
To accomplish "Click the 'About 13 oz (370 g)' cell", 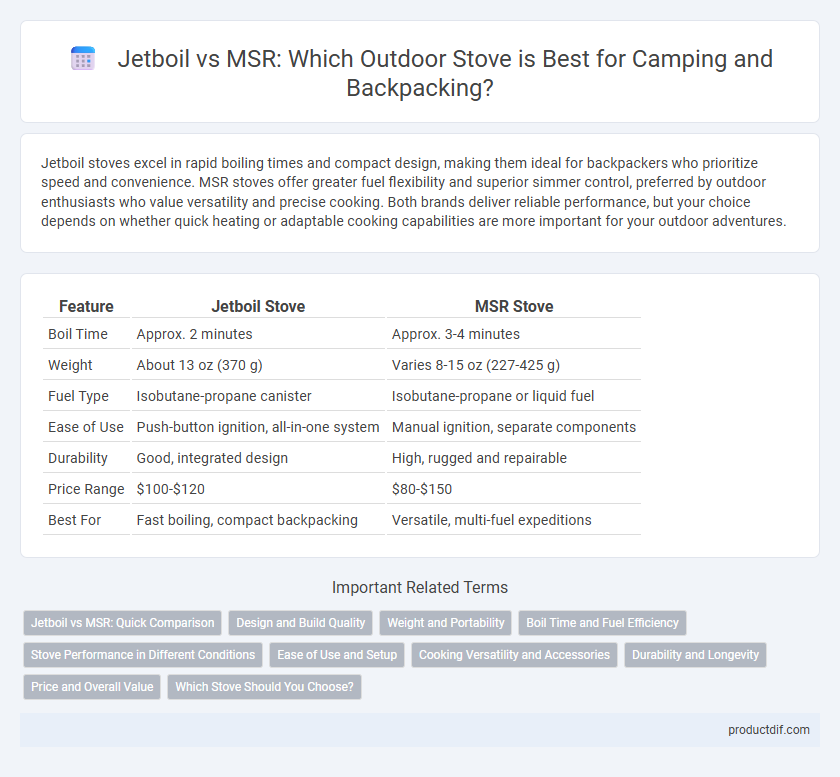I will (258, 365).
